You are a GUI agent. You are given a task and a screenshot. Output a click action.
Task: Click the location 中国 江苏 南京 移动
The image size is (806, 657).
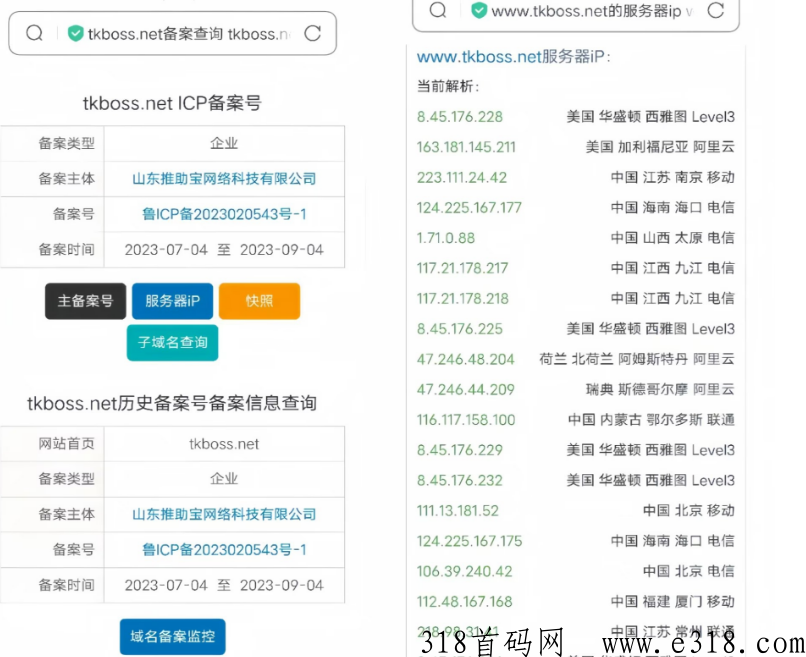pos(672,177)
